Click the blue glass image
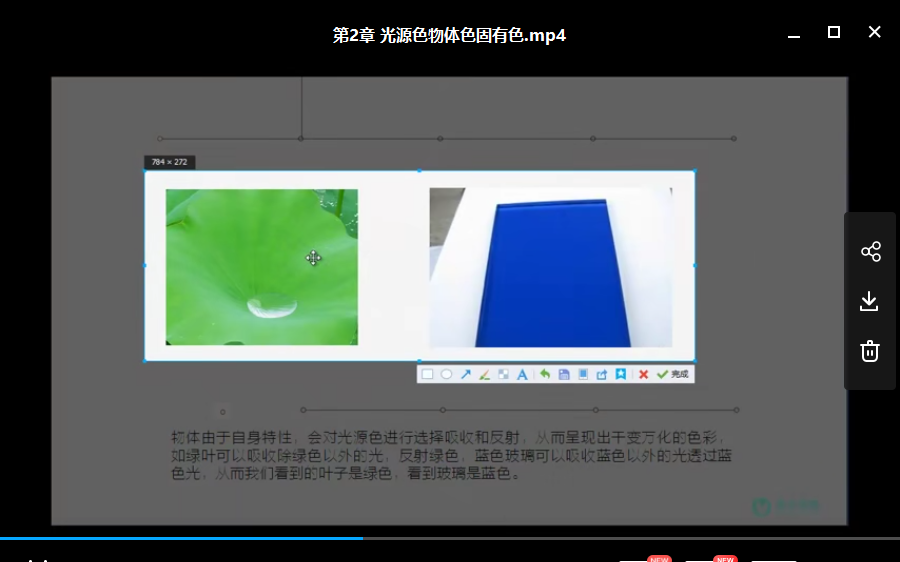900x562 pixels. click(551, 268)
